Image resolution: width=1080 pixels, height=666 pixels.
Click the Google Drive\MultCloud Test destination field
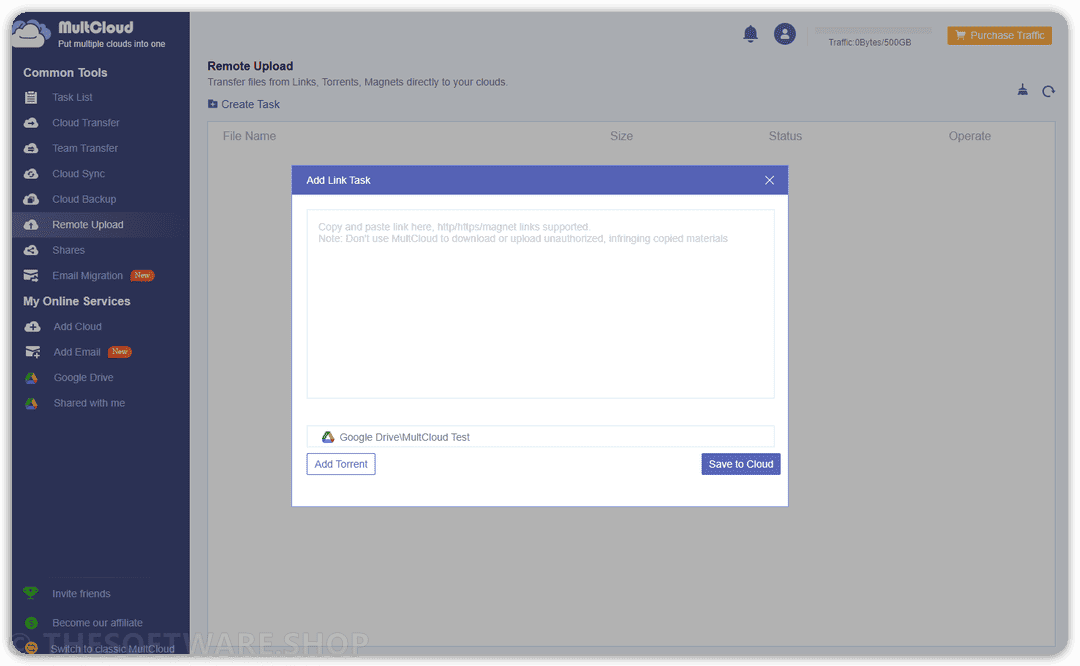tap(541, 437)
